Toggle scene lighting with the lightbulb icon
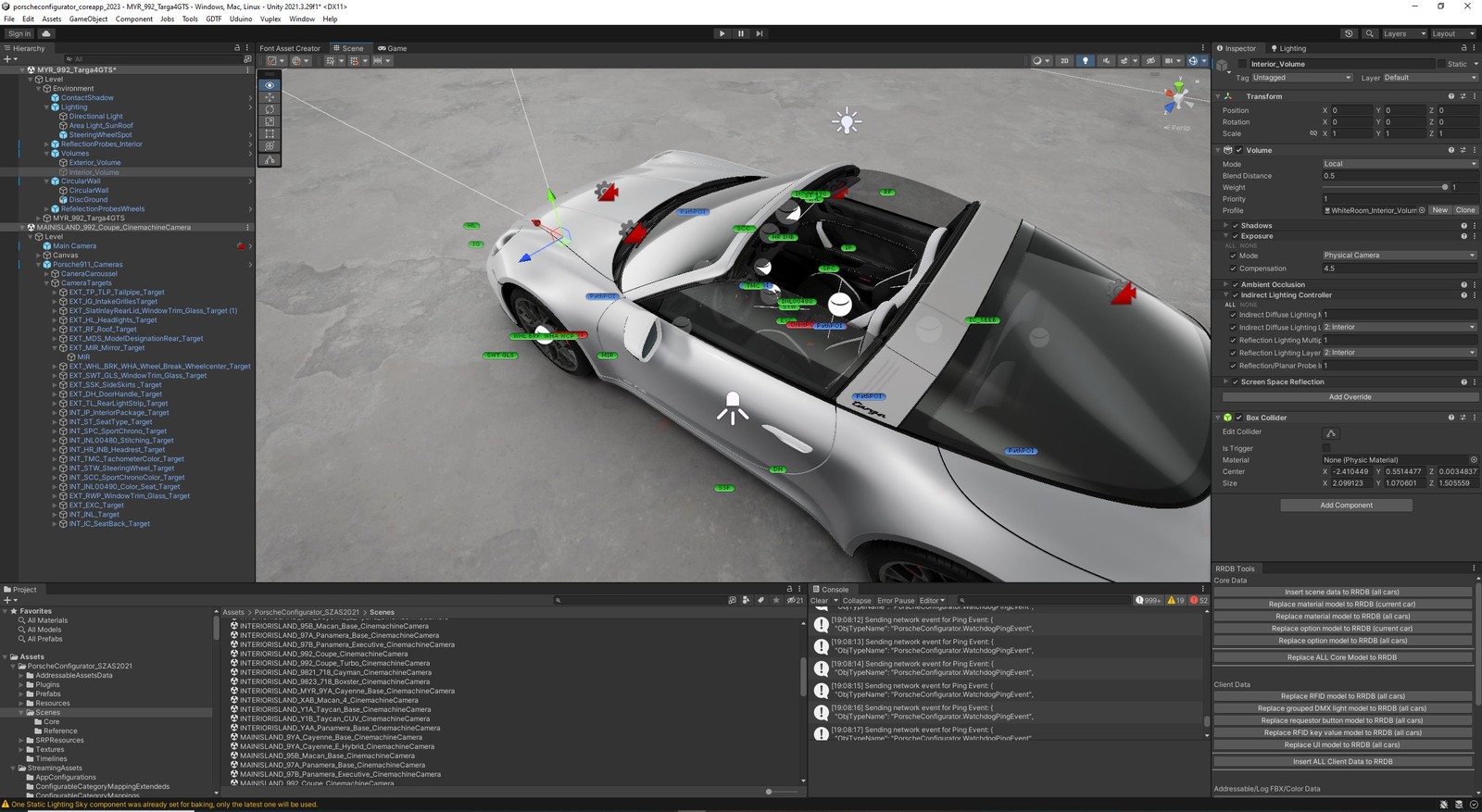 [x=1086, y=61]
